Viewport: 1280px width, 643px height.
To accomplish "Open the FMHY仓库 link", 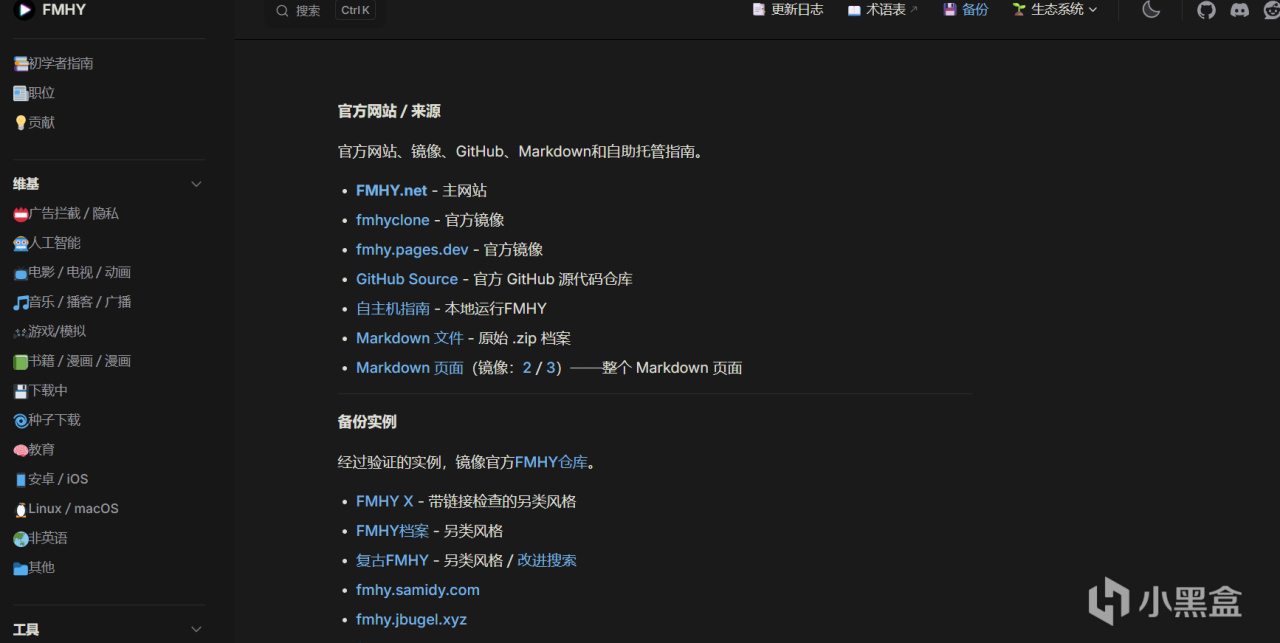I will [551, 462].
